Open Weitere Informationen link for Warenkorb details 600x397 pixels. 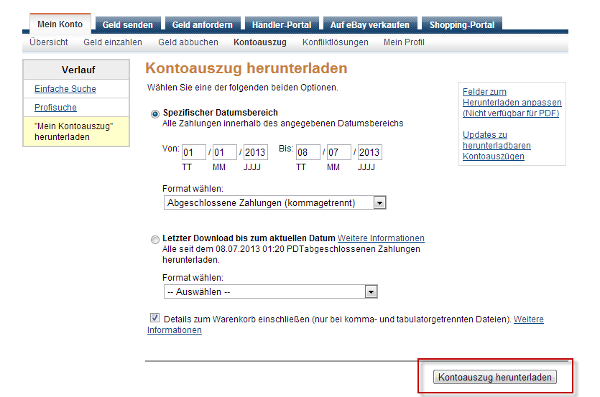point(528,319)
